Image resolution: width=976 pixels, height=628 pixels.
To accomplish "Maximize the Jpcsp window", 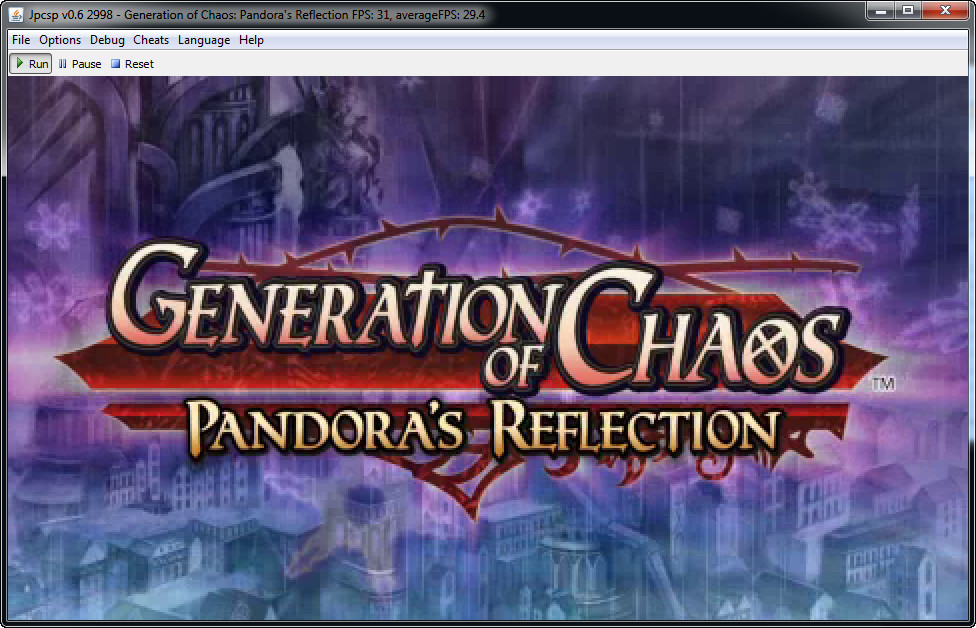I will coord(908,11).
